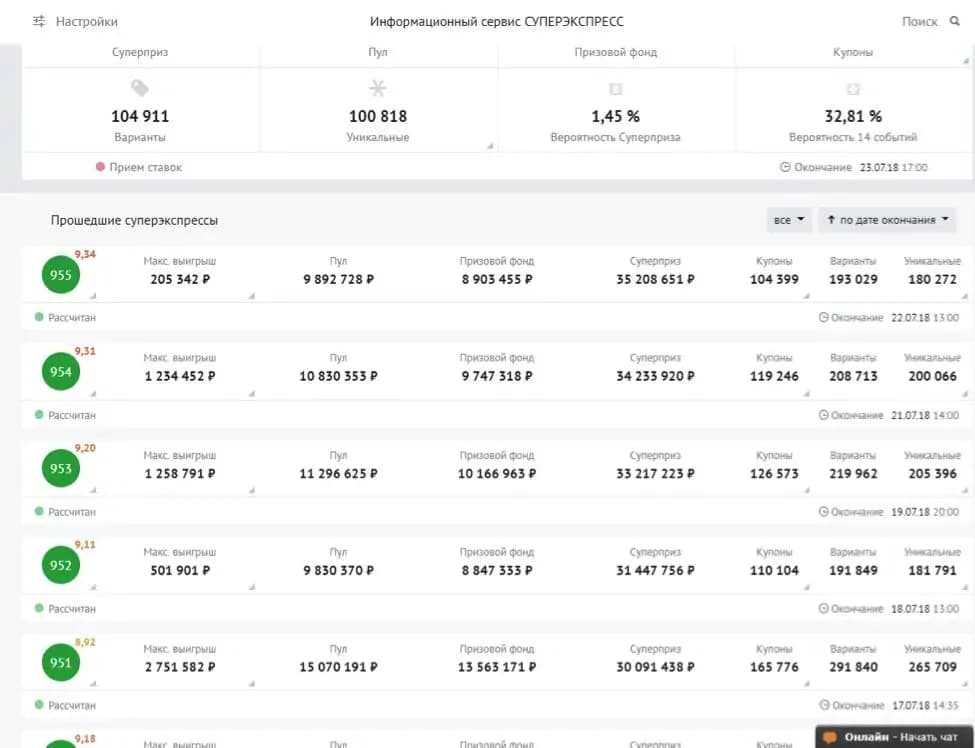Click the 104 911 Варианты value
This screenshot has height=748, width=975.
point(140,116)
